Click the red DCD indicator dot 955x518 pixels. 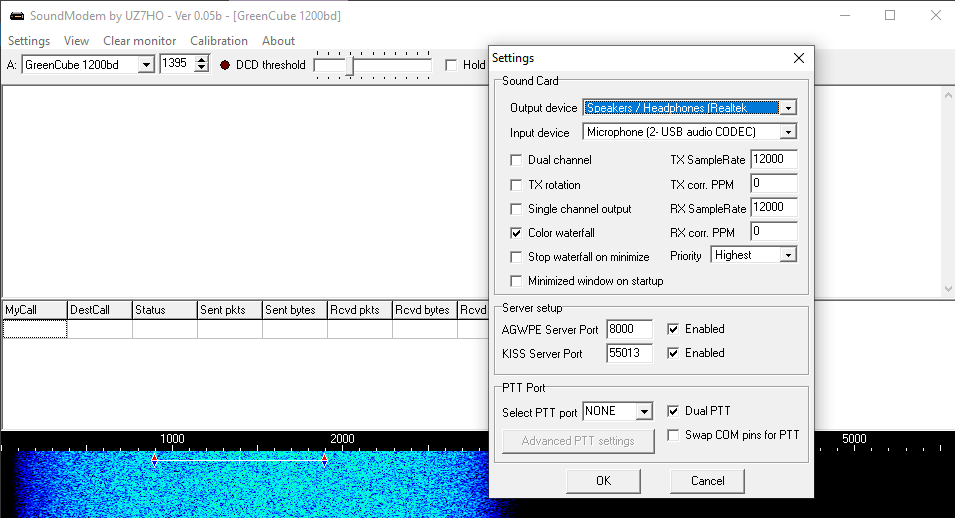(x=225, y=65)
